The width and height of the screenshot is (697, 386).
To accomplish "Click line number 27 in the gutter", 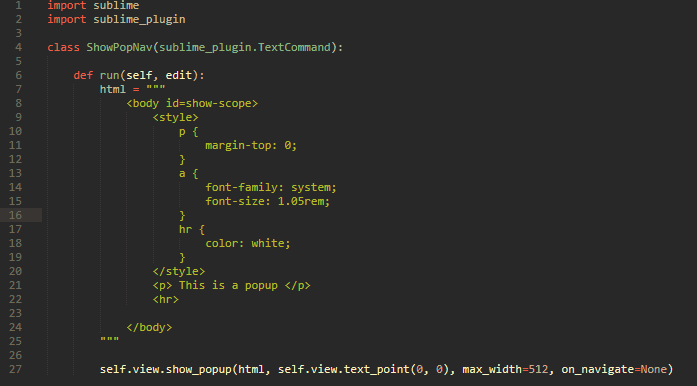I will [15, 369].
